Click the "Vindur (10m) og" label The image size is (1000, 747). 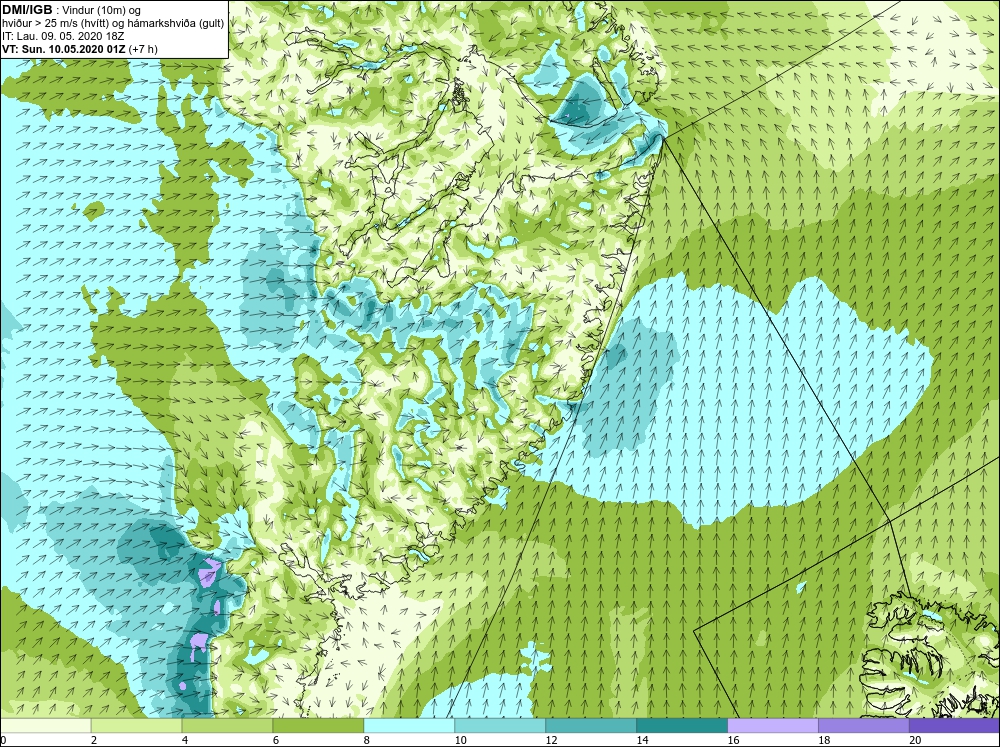[x=102, y=11]
